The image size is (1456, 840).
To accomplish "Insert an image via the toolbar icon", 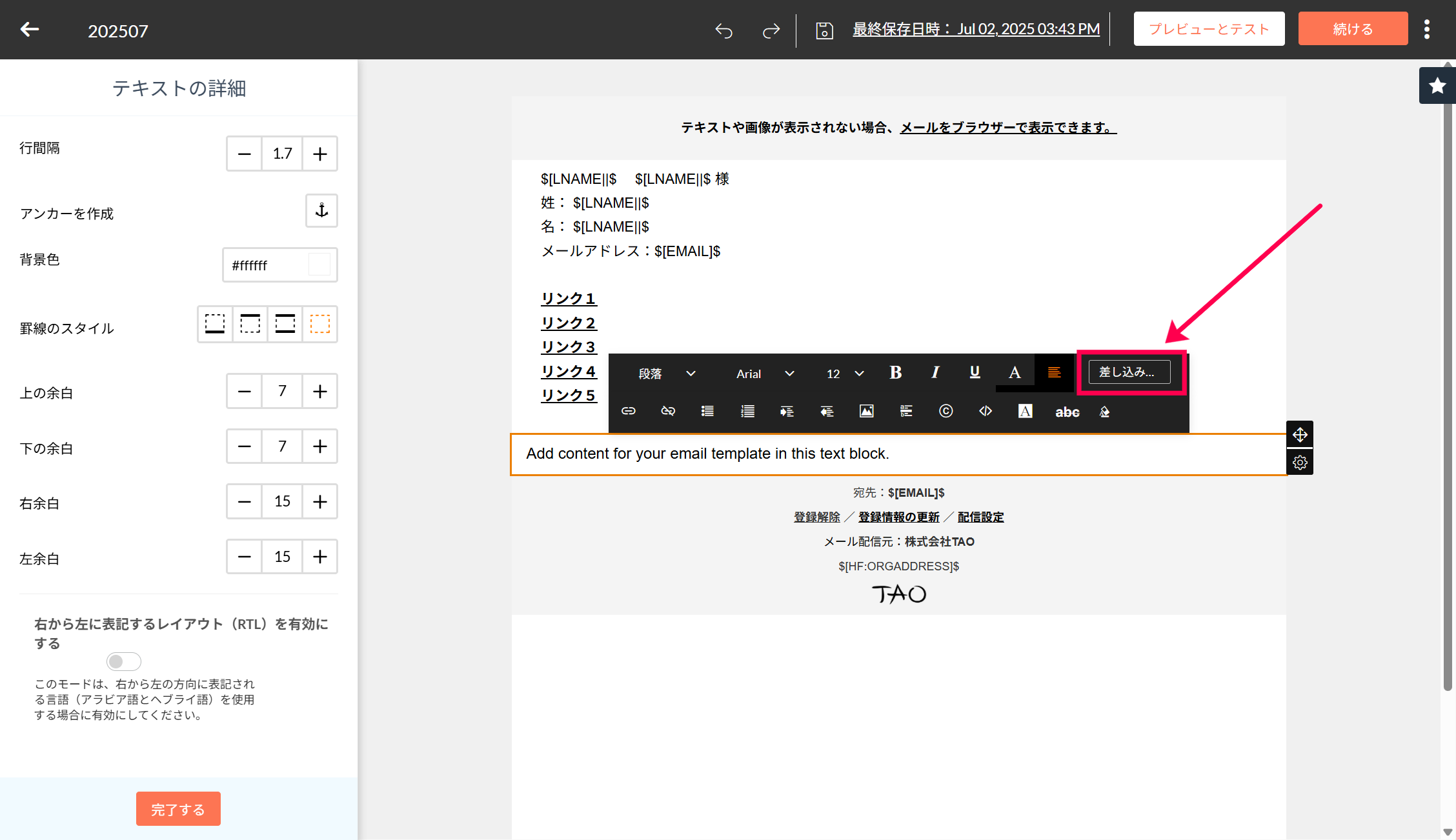I will (866, 411).
